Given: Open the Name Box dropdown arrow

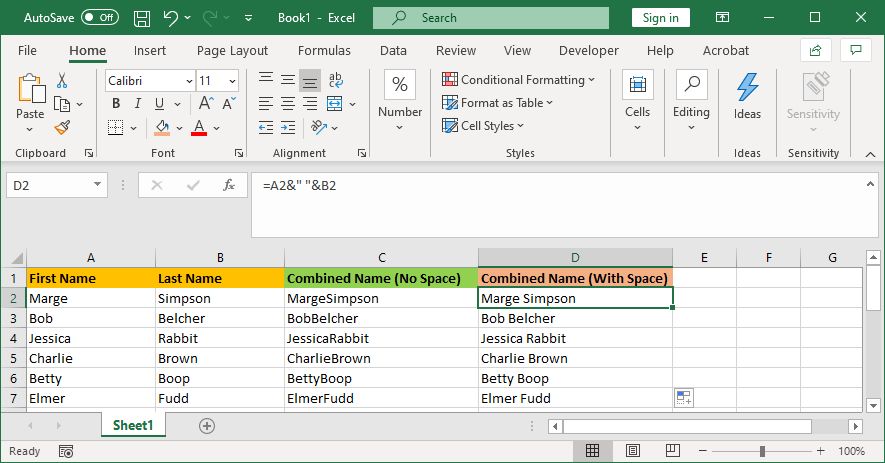Looking at the screenshot, I should coord(97,185).
